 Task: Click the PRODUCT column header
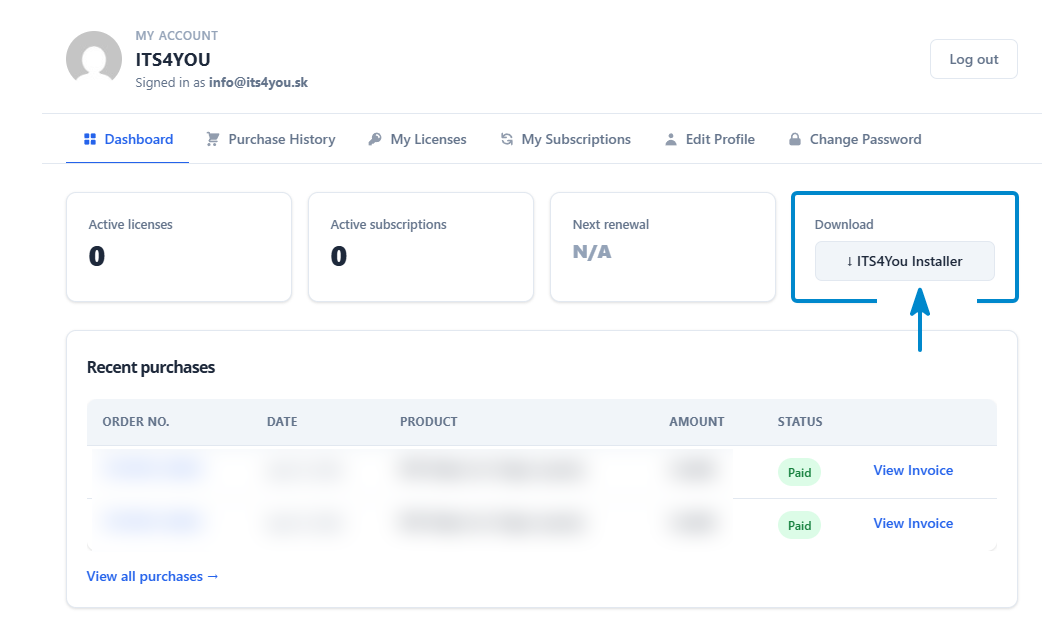pos(429,422)
